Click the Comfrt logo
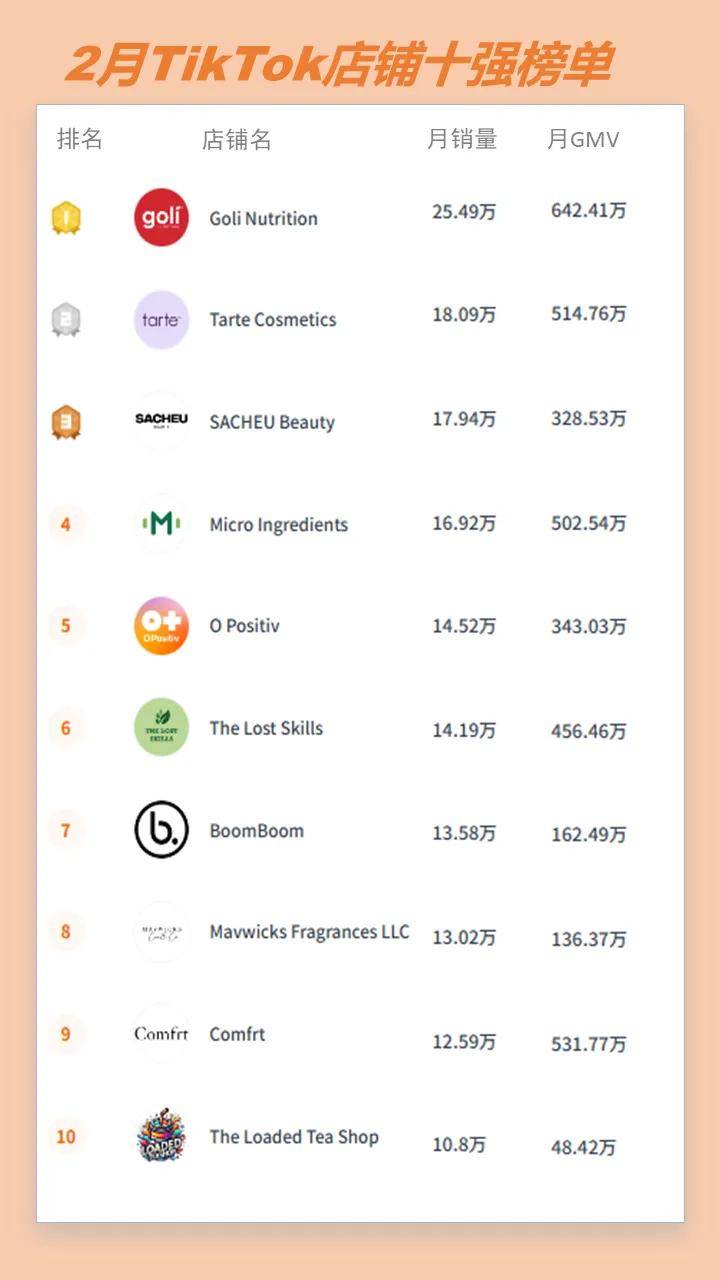 161,1034
